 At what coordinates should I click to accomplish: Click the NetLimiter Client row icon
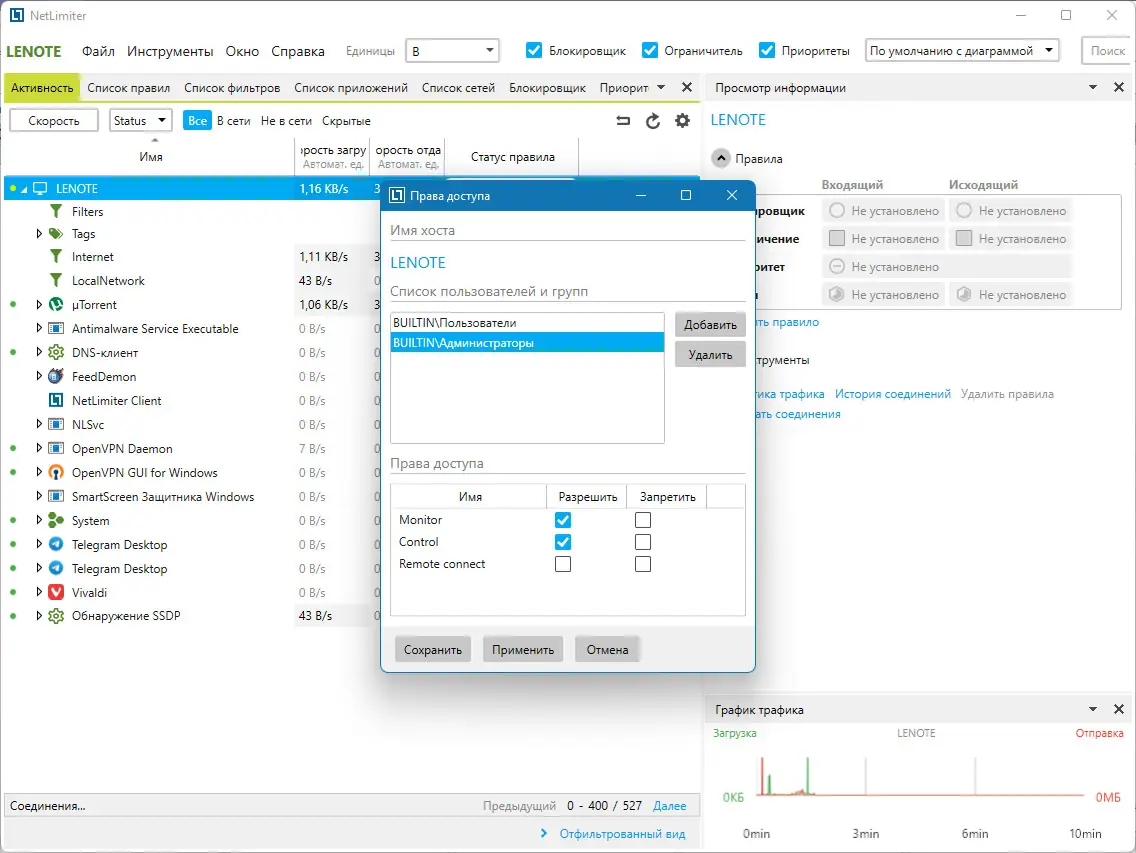[56, 400]
